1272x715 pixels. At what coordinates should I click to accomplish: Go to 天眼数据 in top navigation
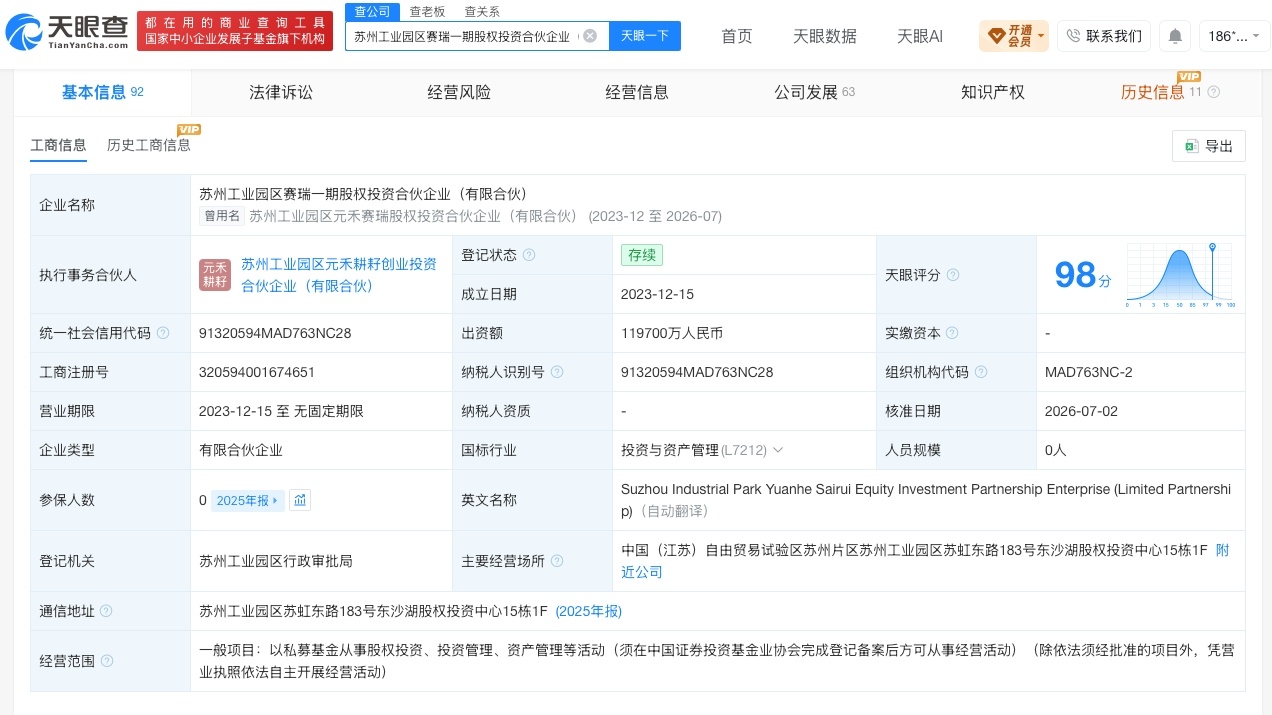825,36
